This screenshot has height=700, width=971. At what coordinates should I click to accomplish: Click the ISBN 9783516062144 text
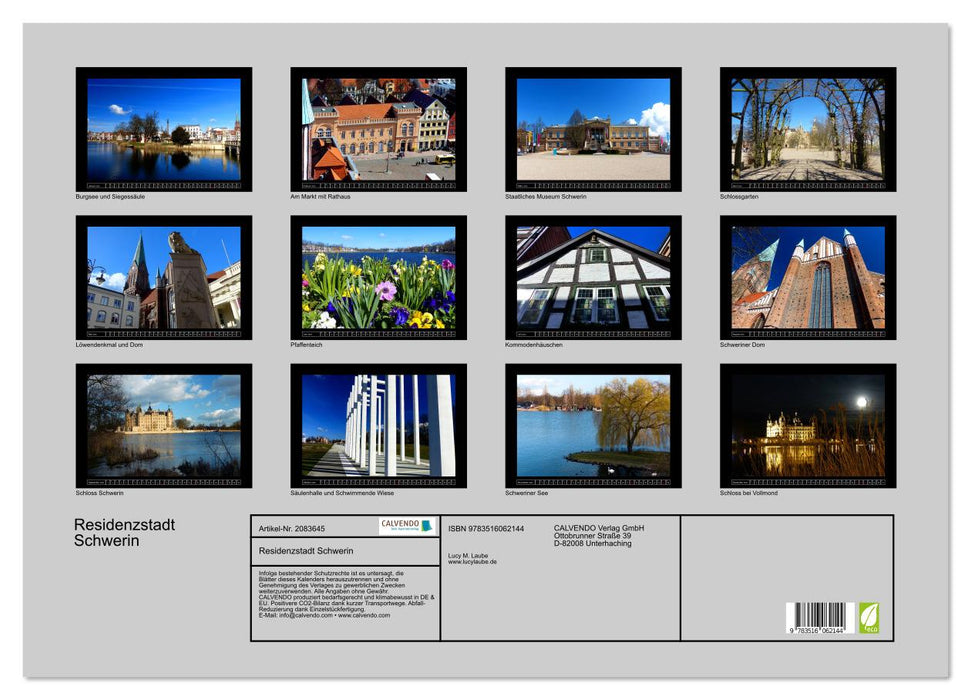489,527
